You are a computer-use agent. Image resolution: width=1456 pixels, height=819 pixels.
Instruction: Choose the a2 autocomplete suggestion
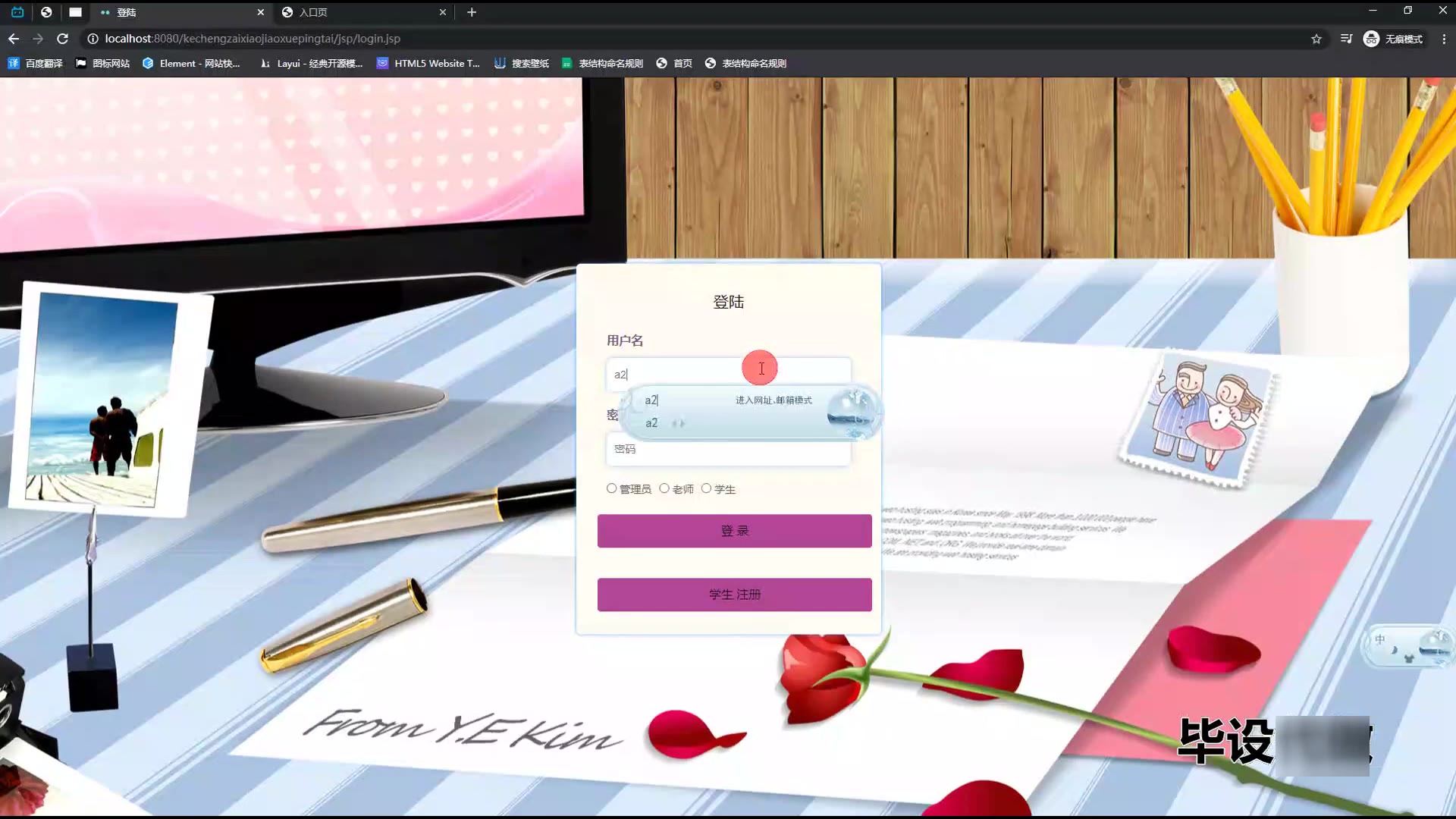(651, 423)
